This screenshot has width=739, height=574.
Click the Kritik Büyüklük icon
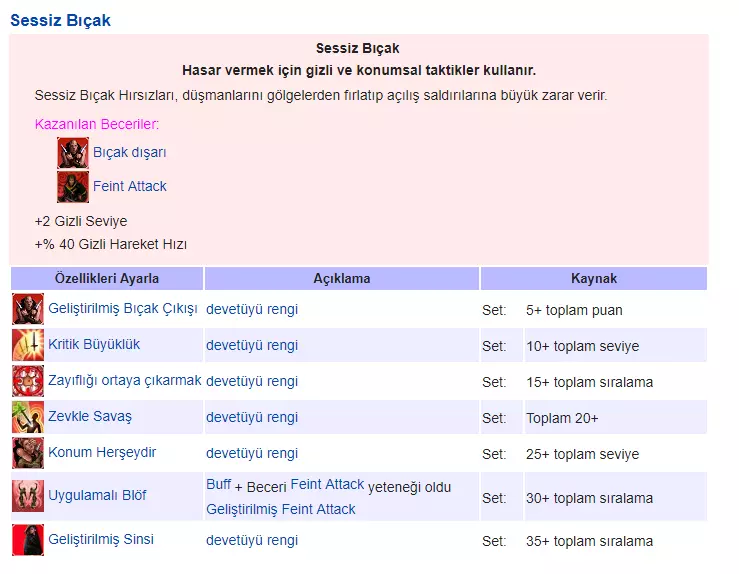coord(28,345)
